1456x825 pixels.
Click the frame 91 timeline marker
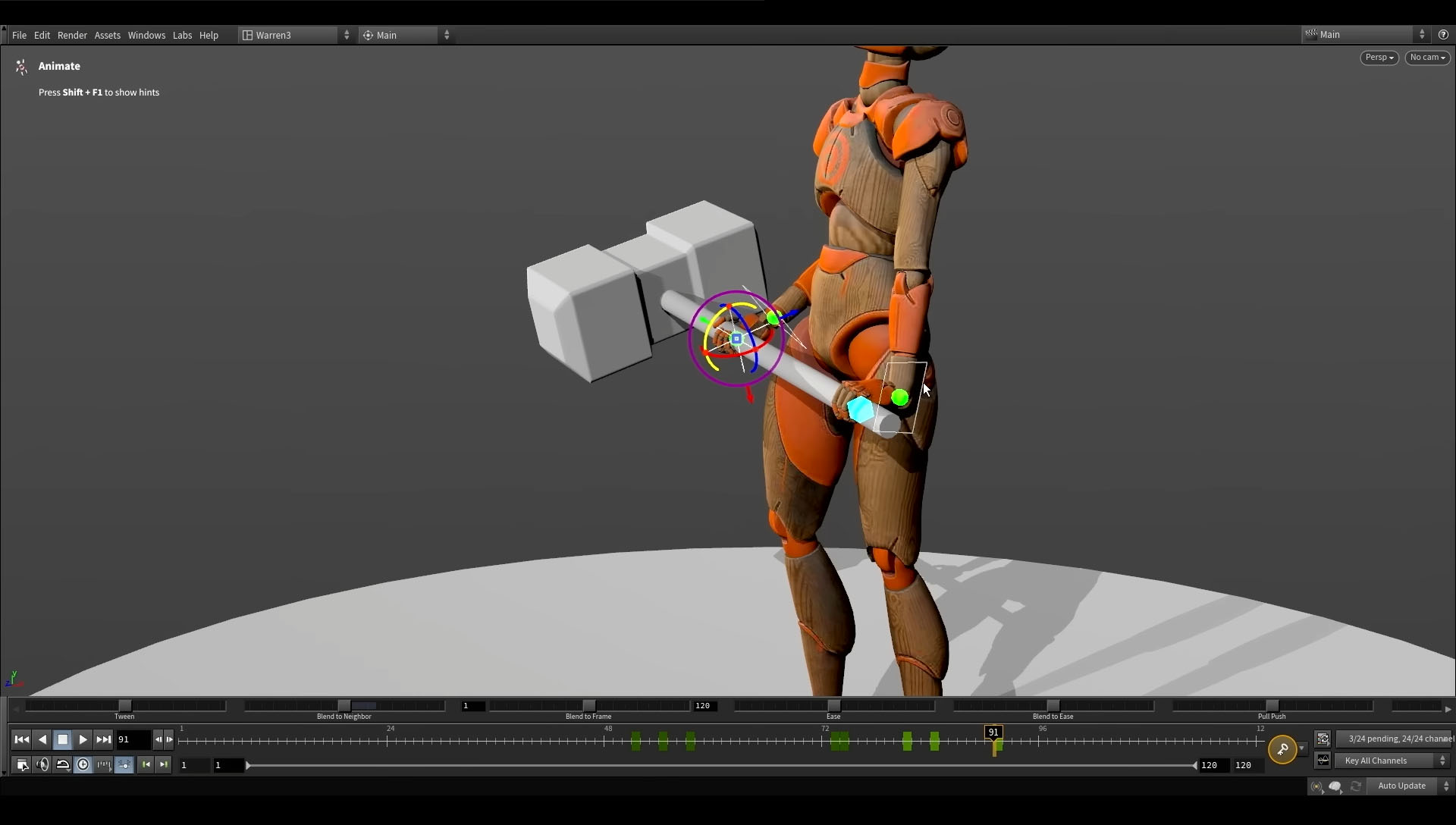click(x=993, y=732)
